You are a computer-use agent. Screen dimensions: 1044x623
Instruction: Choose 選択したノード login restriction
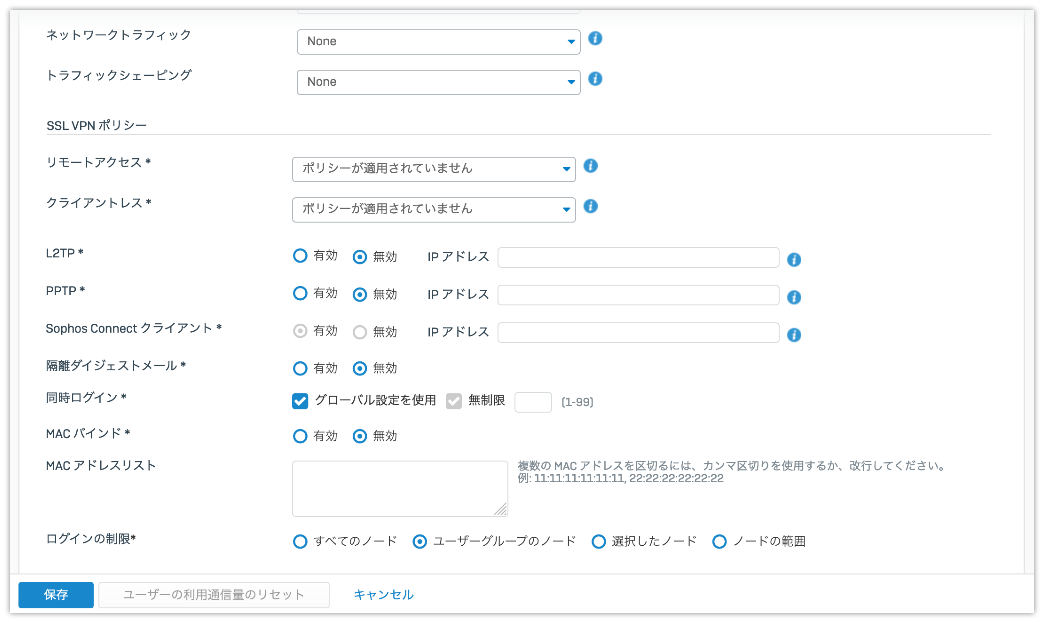coord(599,542)
